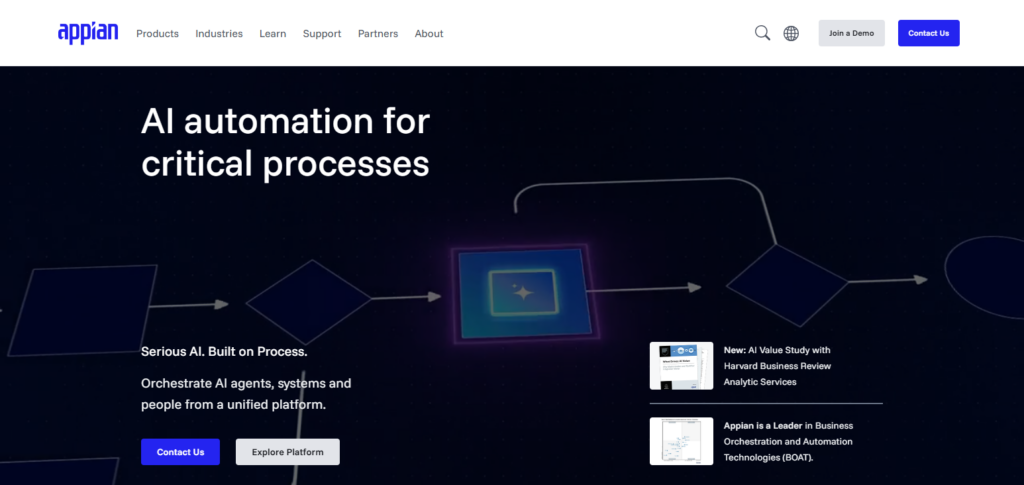Image resolution: width=1024 pixels, height=485 pixels.
Task: Open the Partners menu
Action: click(377, 33)
